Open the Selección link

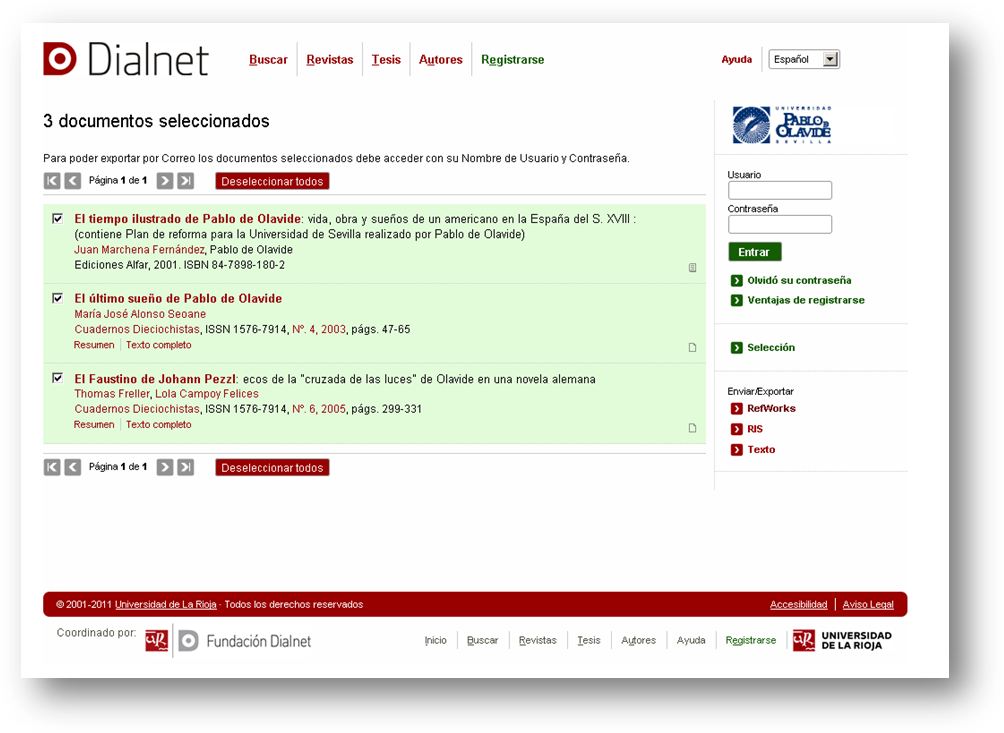tap(771, 348)
